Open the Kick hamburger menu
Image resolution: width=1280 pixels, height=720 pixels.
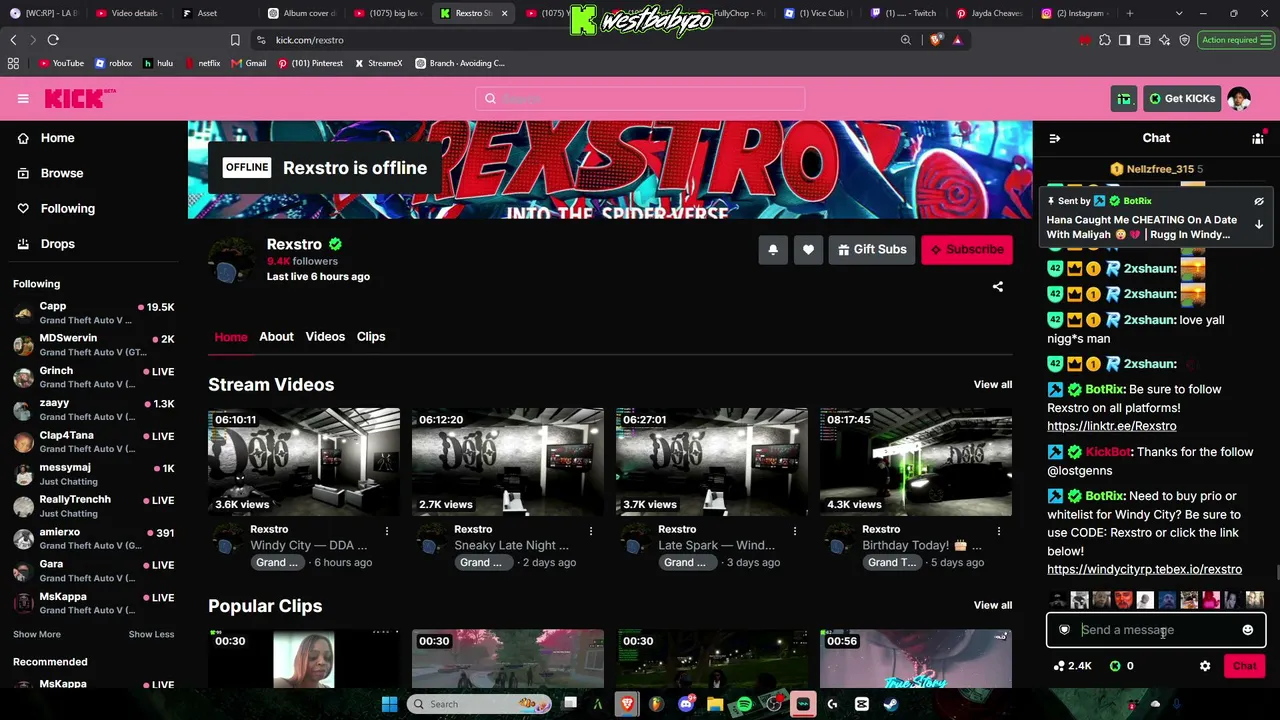[x=23, y=98]
